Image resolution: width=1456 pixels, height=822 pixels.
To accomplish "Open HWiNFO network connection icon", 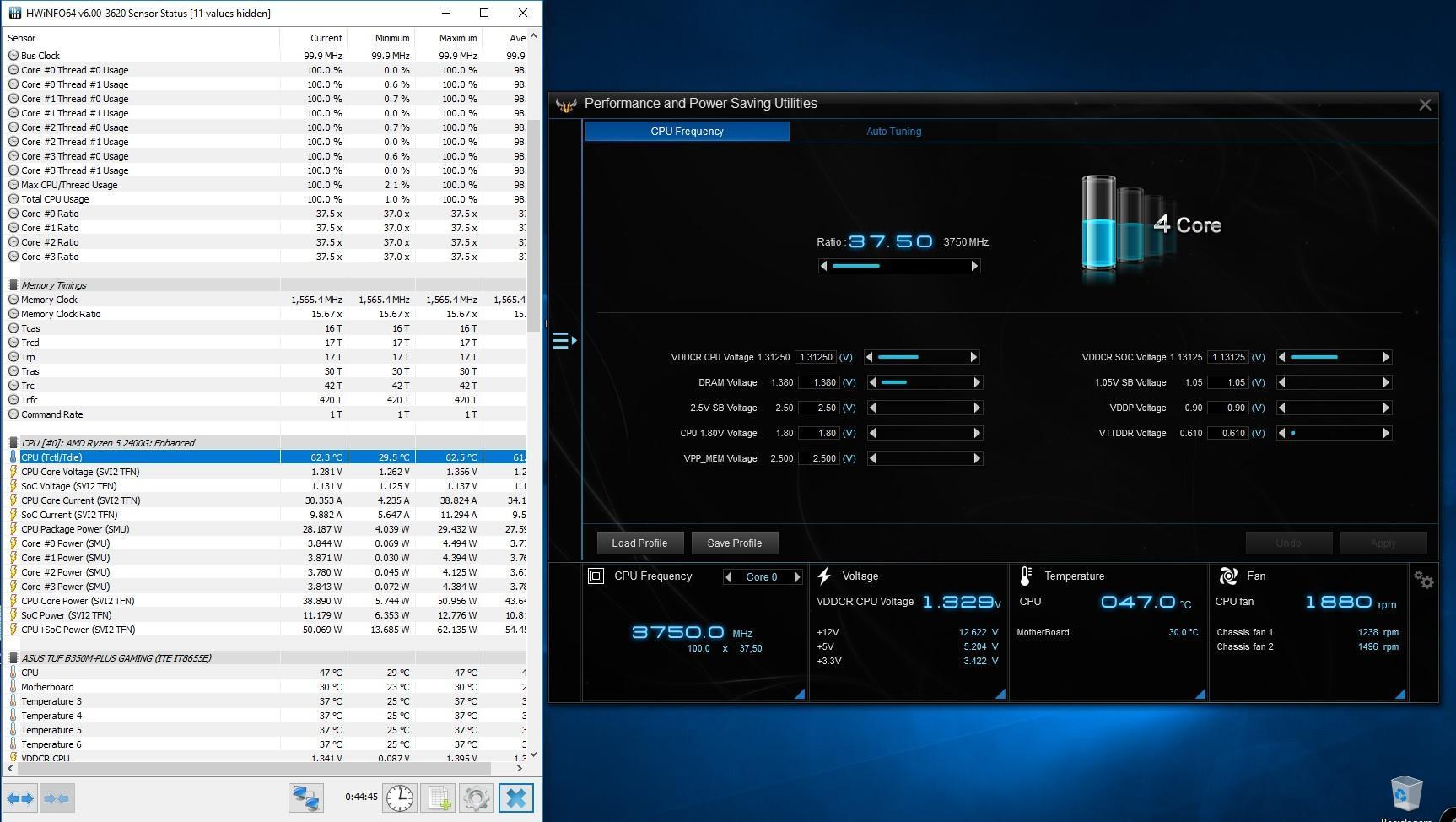I will 306,798.
